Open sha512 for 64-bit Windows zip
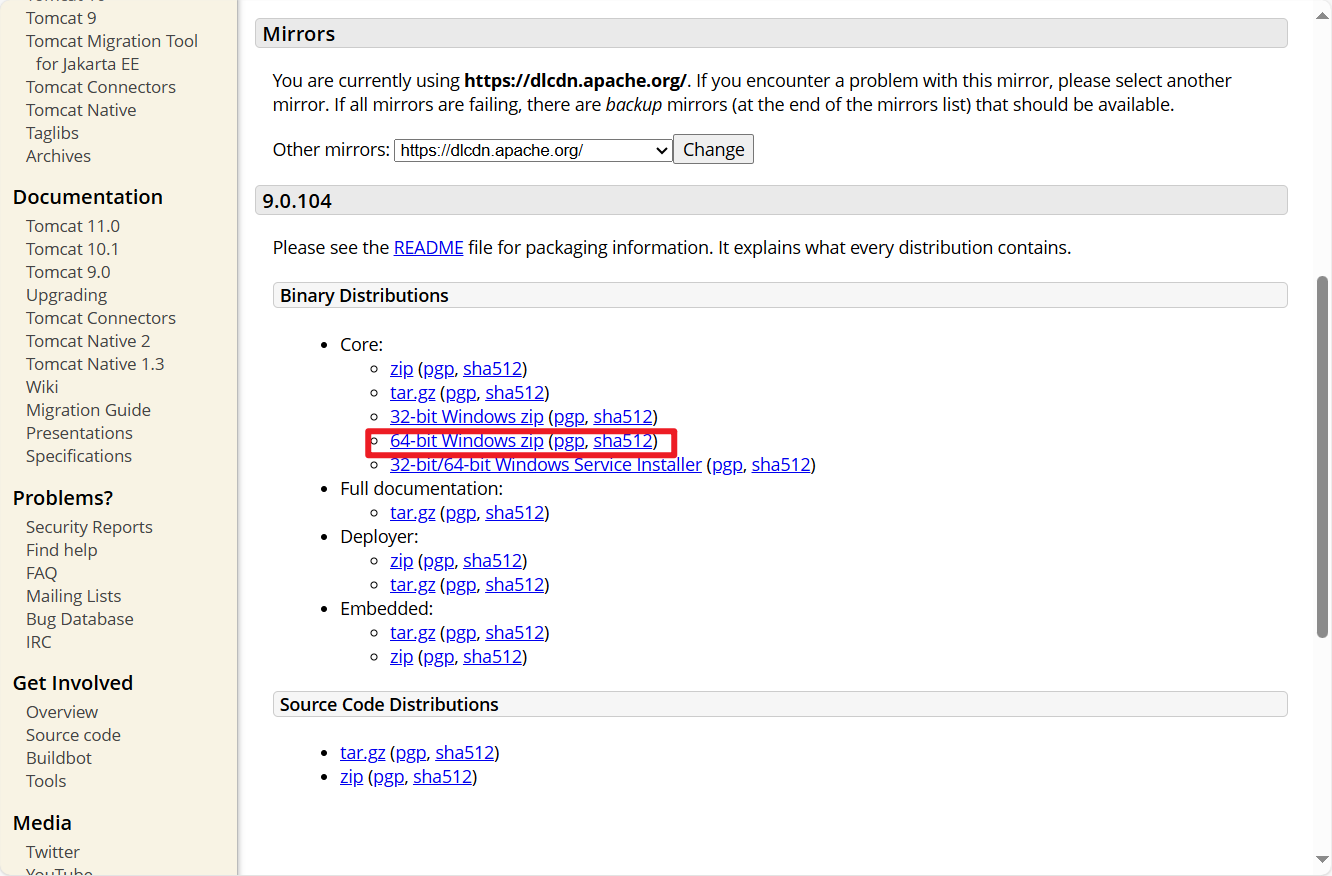The image size is (1332, 876). click(x=623, y=441)
